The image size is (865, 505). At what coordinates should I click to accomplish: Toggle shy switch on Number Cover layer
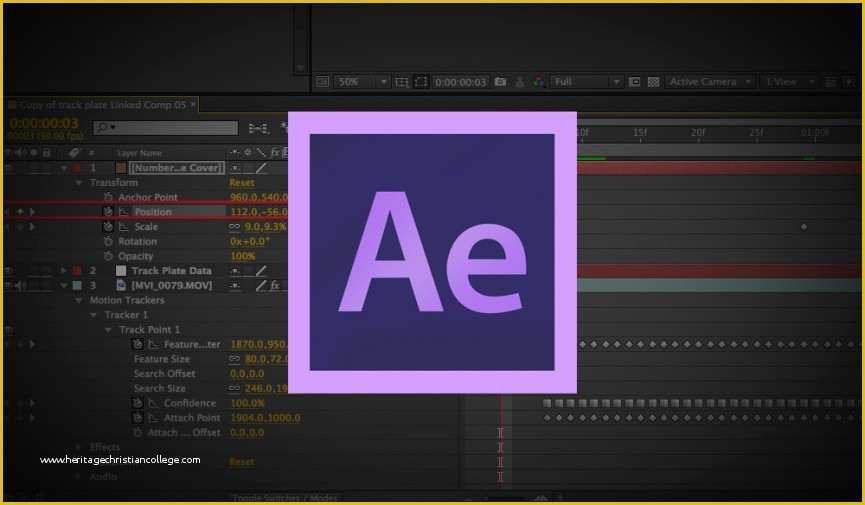pos(236,168)
